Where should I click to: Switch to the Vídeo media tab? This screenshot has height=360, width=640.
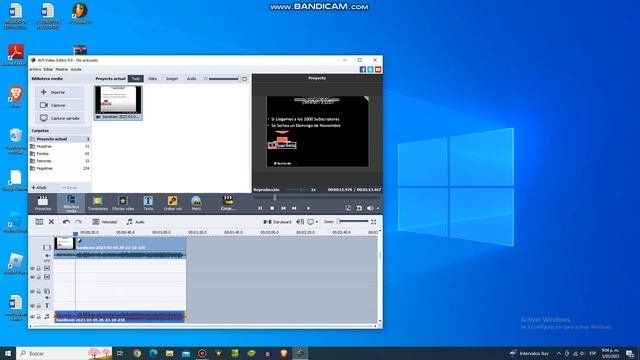(152, 78)
